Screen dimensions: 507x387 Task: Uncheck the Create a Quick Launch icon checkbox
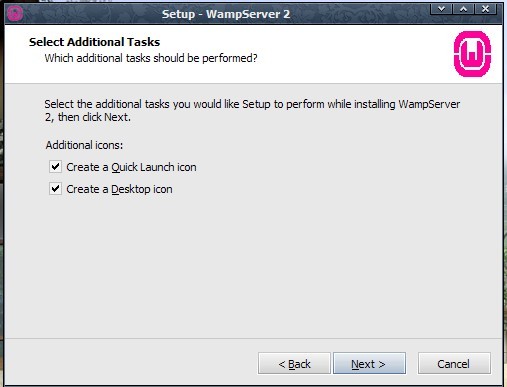coord(55,166)
